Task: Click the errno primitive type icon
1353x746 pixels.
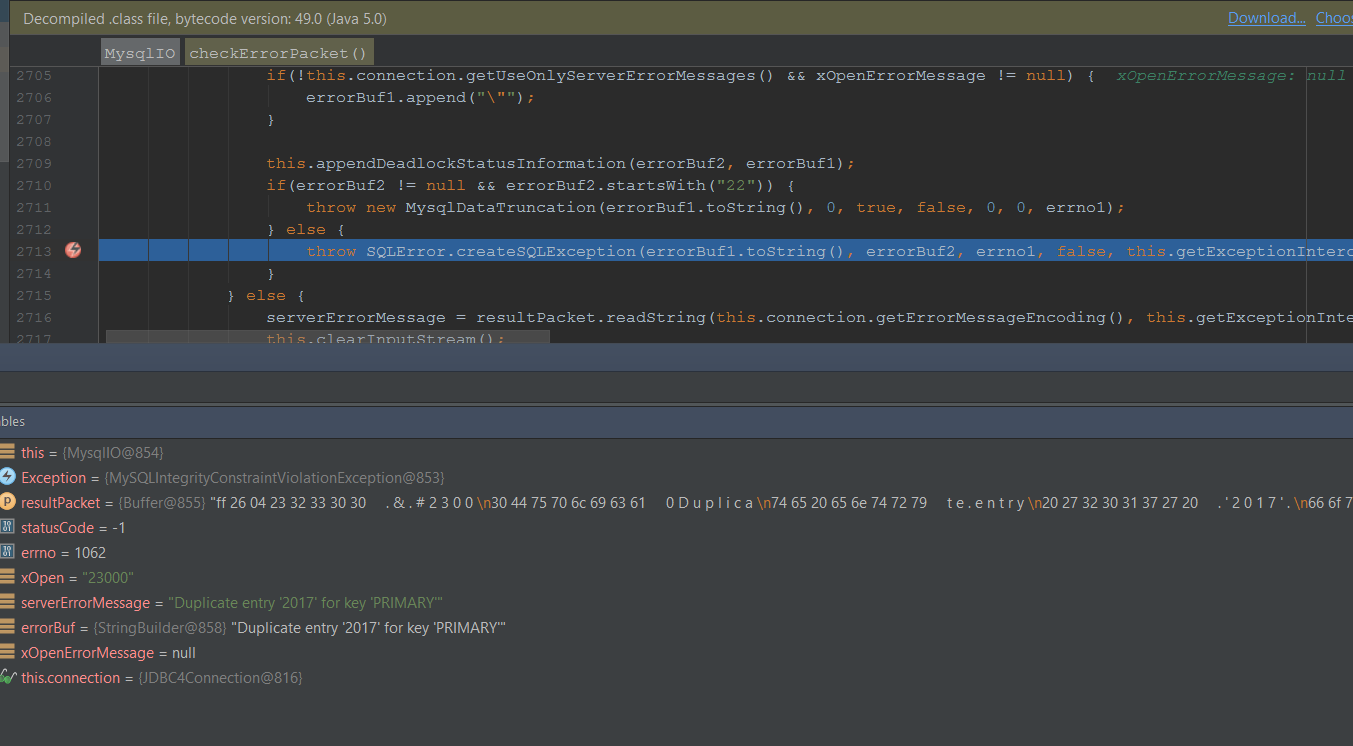Action: click(x=8, y=553)
